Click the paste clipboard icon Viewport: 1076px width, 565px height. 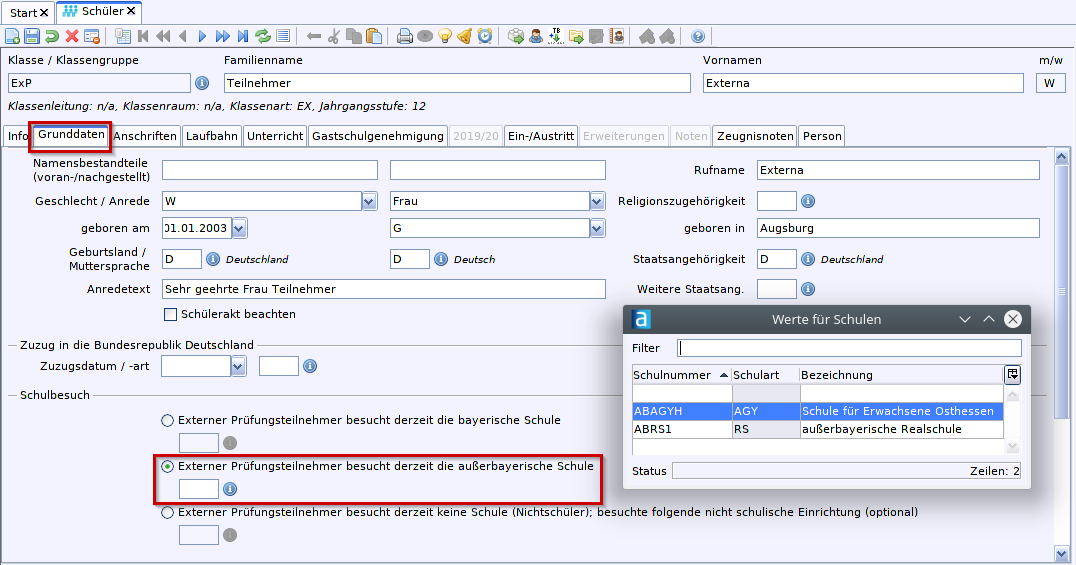click(x=374, y=36)
